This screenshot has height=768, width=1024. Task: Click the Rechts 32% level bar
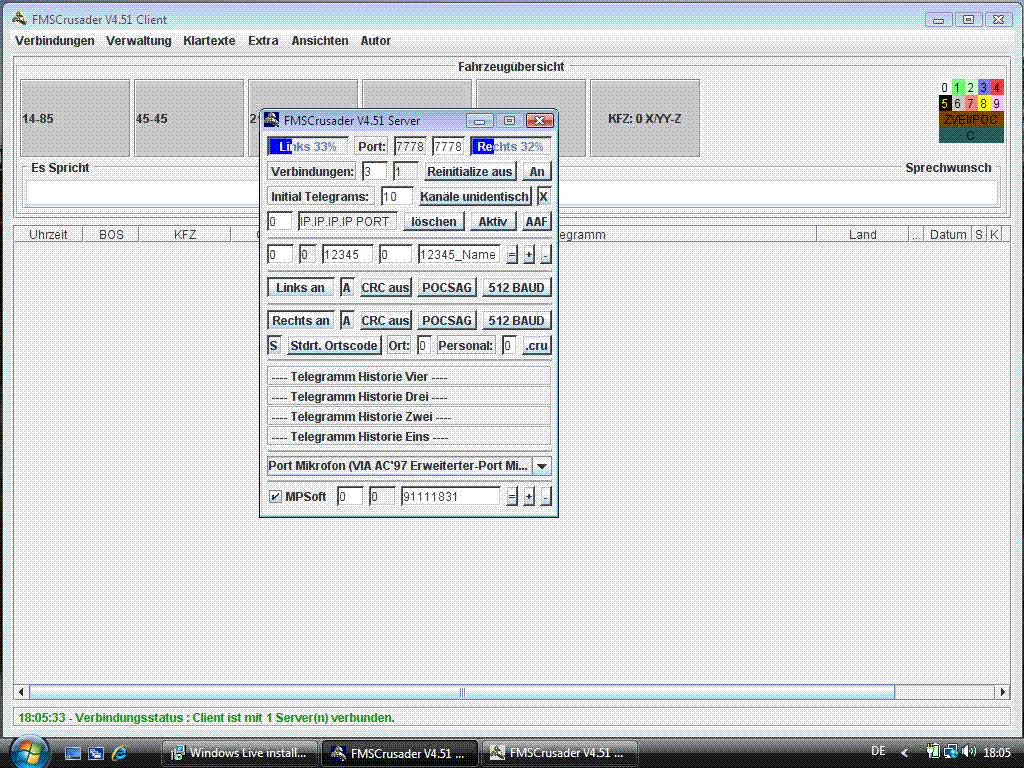click(511, 146)
